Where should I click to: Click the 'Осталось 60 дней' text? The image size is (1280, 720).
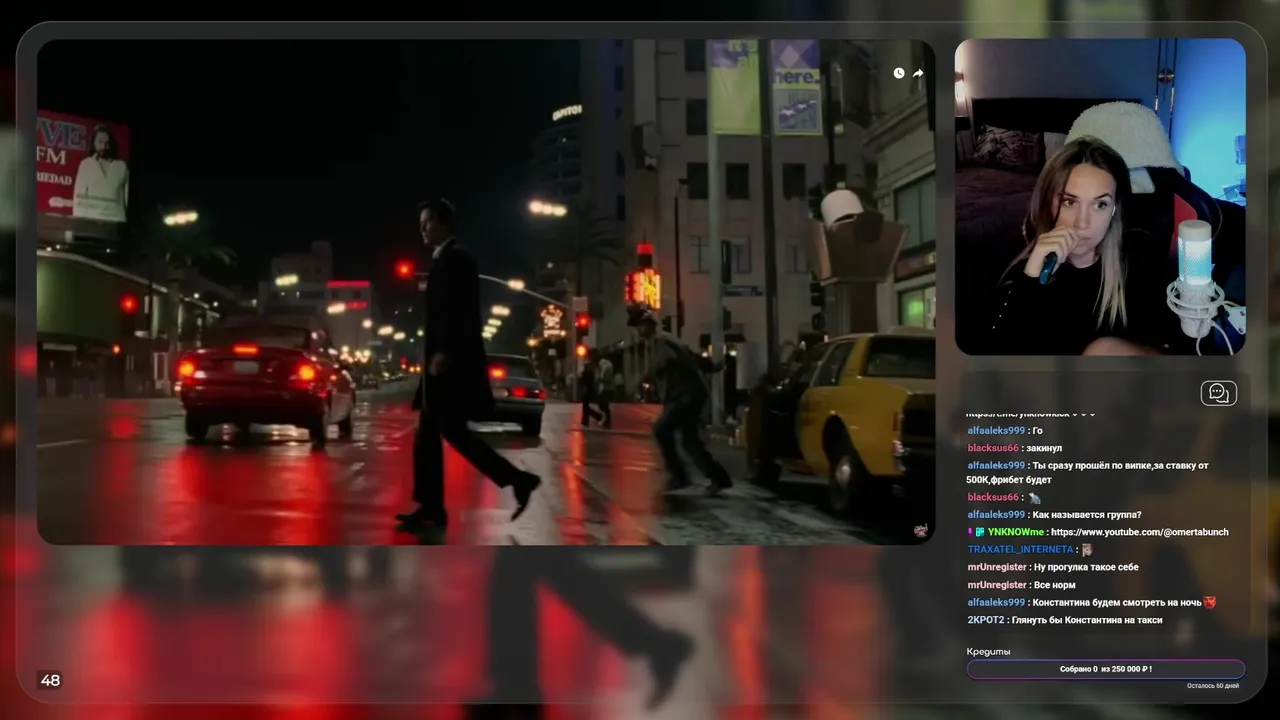tap(1213, 686)
